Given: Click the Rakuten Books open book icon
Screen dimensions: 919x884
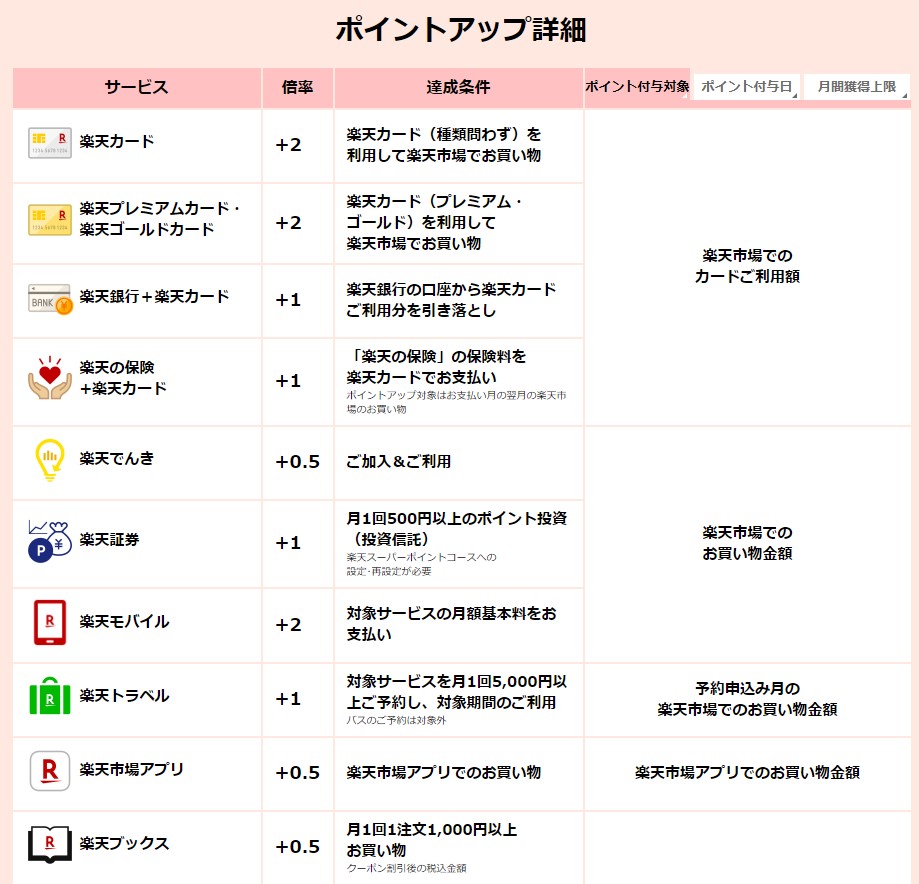Looking at the screenshot, I should pyautogui.click(x=49, y=845).
